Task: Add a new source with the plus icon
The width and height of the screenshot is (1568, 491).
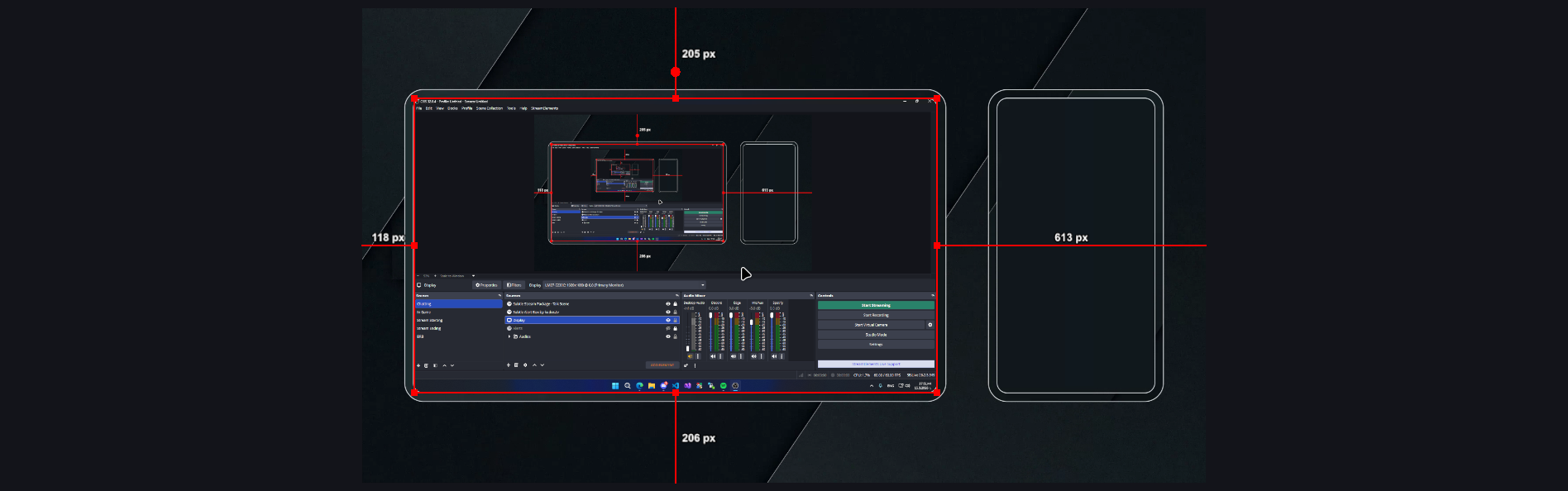Action: click(509, 365)
